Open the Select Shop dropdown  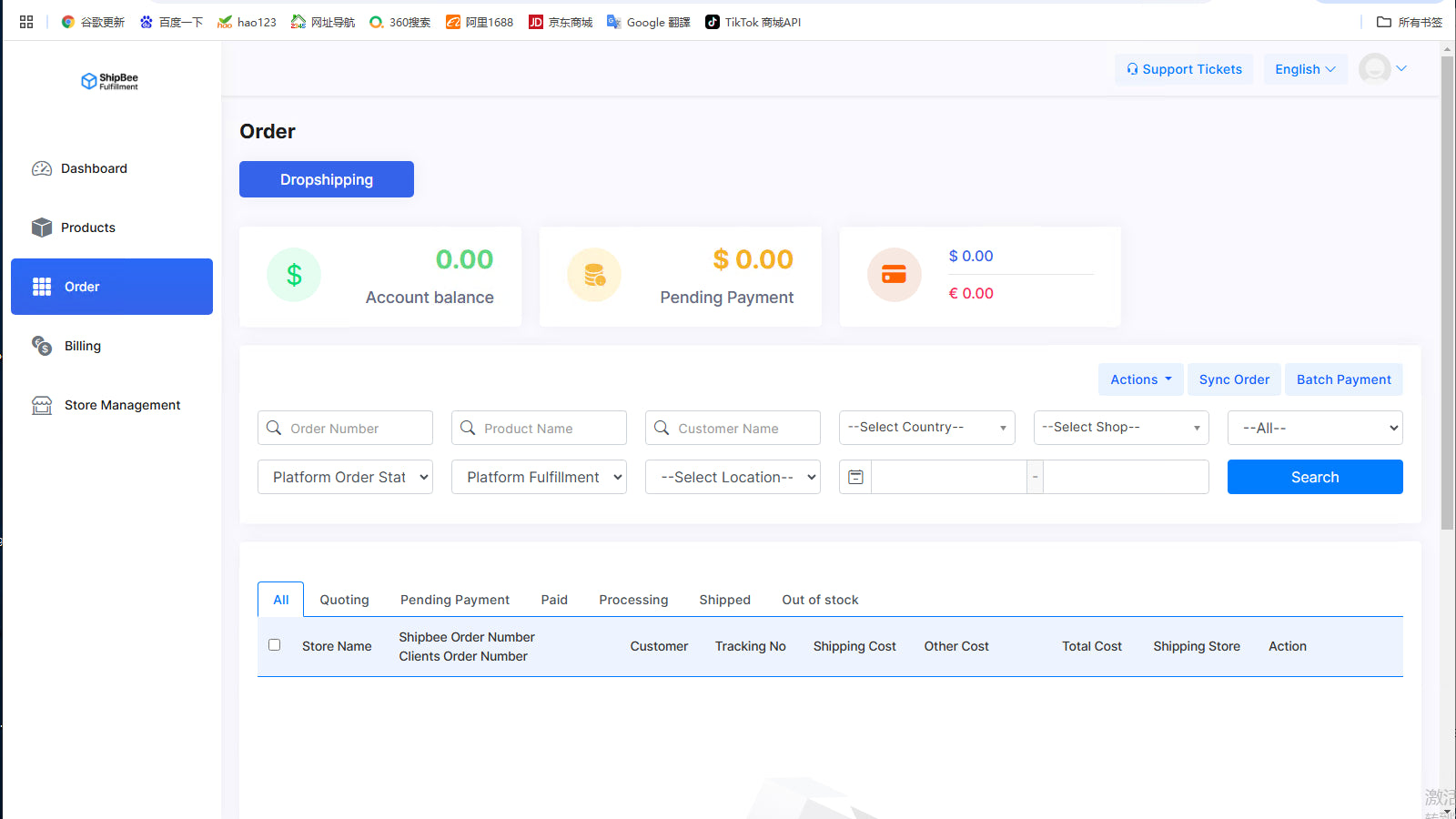[1121, 428]
